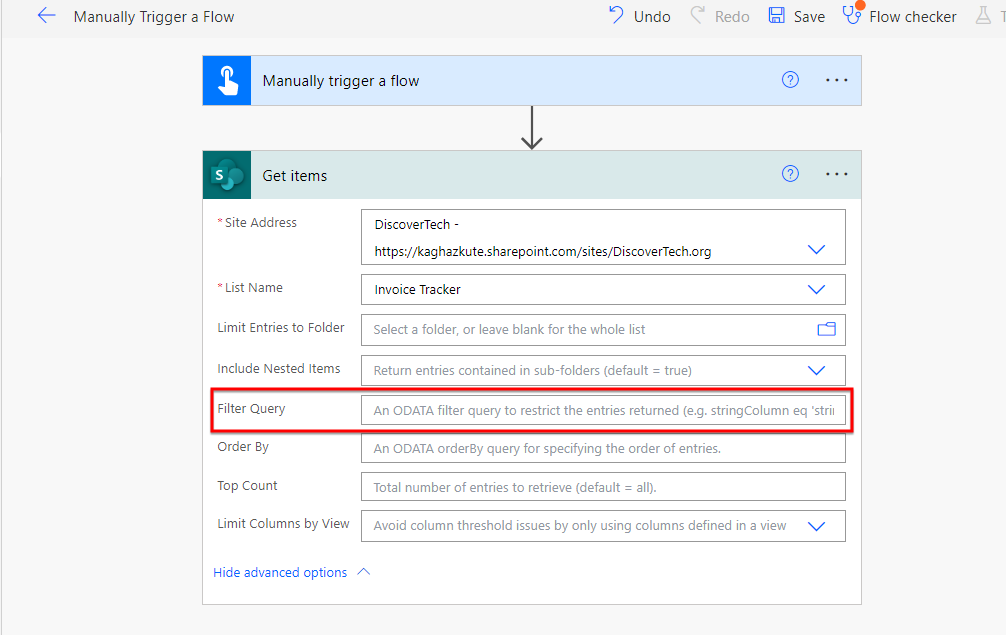Image resolution: width=1006 pixels, height=635 pixels.
Task: Click the 'List Name' label
Action: click(253, 287)
